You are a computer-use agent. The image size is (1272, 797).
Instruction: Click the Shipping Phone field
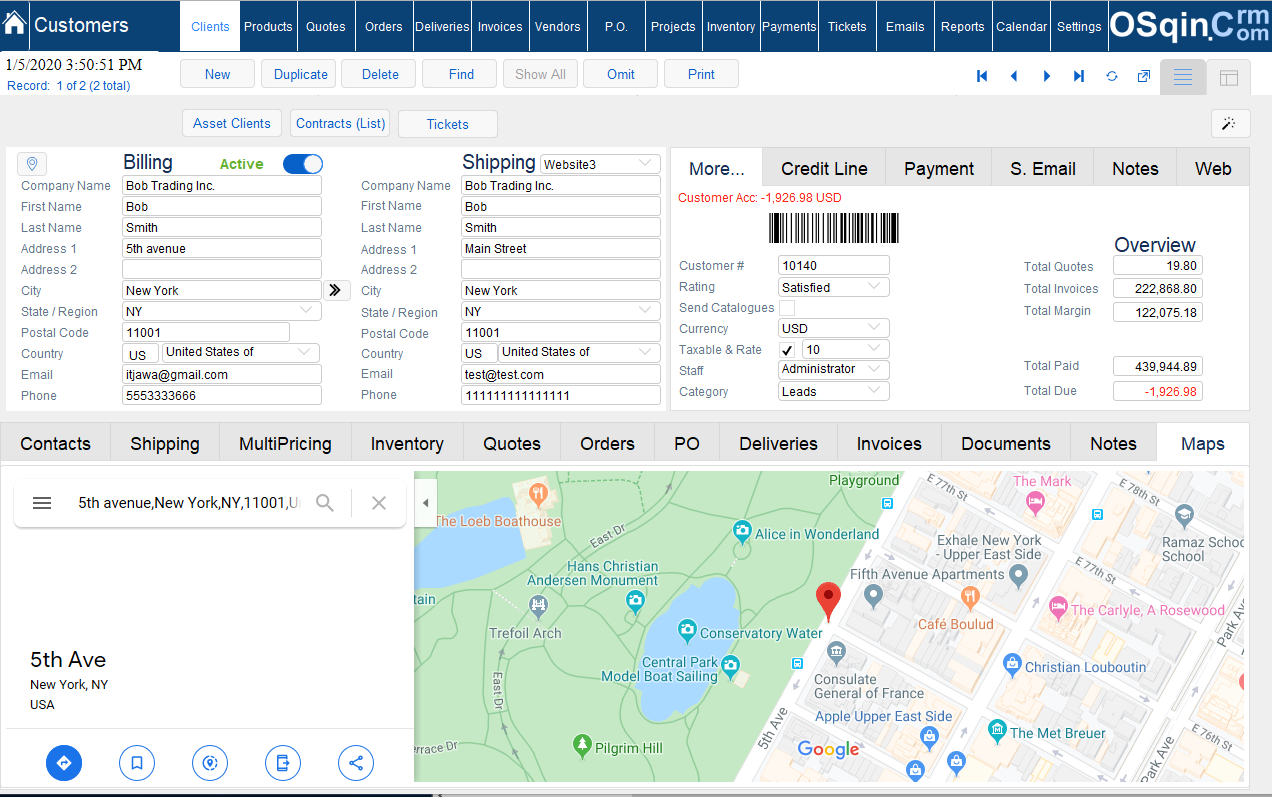click(x=561, y=395)
